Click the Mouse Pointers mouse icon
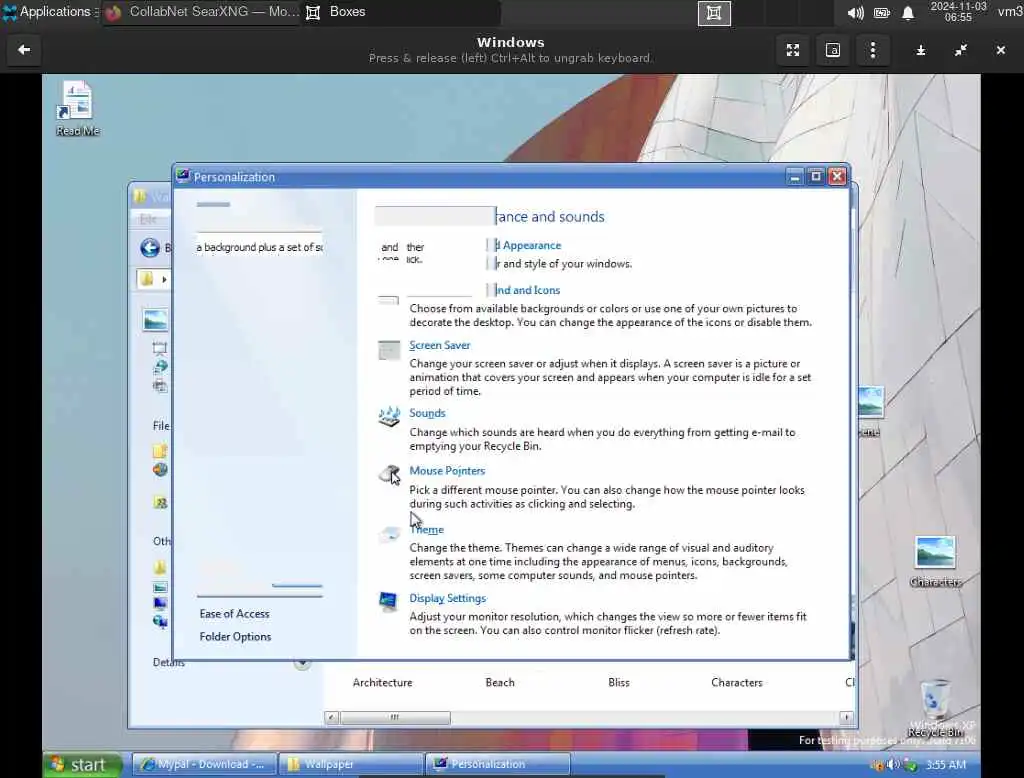 coord(389,474)
